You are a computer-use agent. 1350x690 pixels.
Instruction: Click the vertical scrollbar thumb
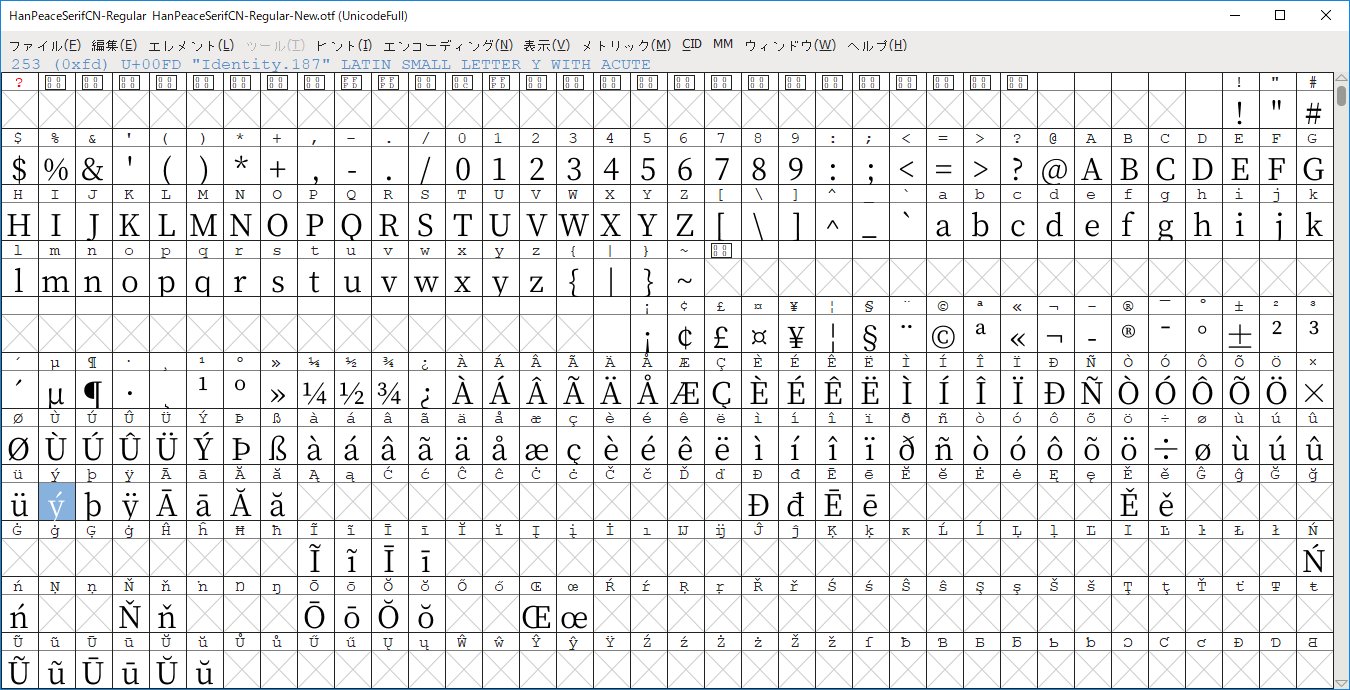[1341, 96]
